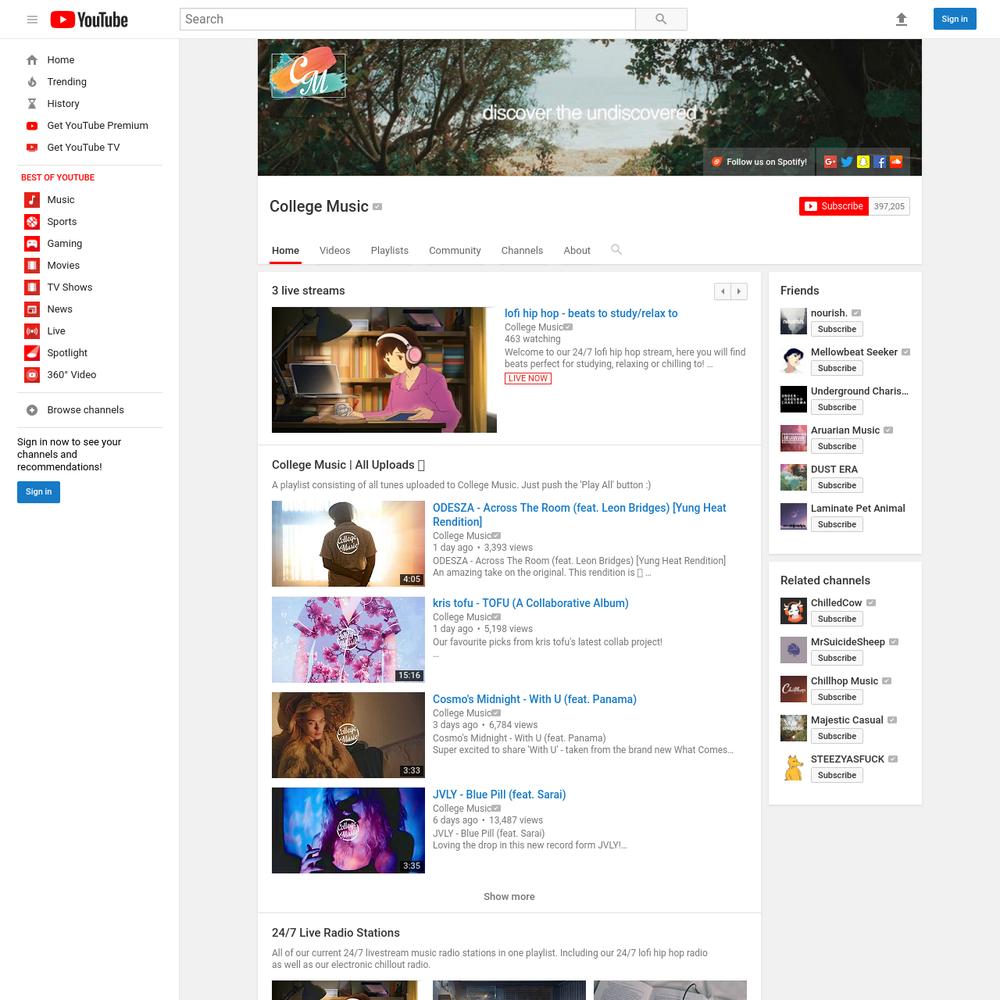Open ODESZA Across The Room thumbnail
This screenshot has width=1000, height=1000.
point(348,543)
